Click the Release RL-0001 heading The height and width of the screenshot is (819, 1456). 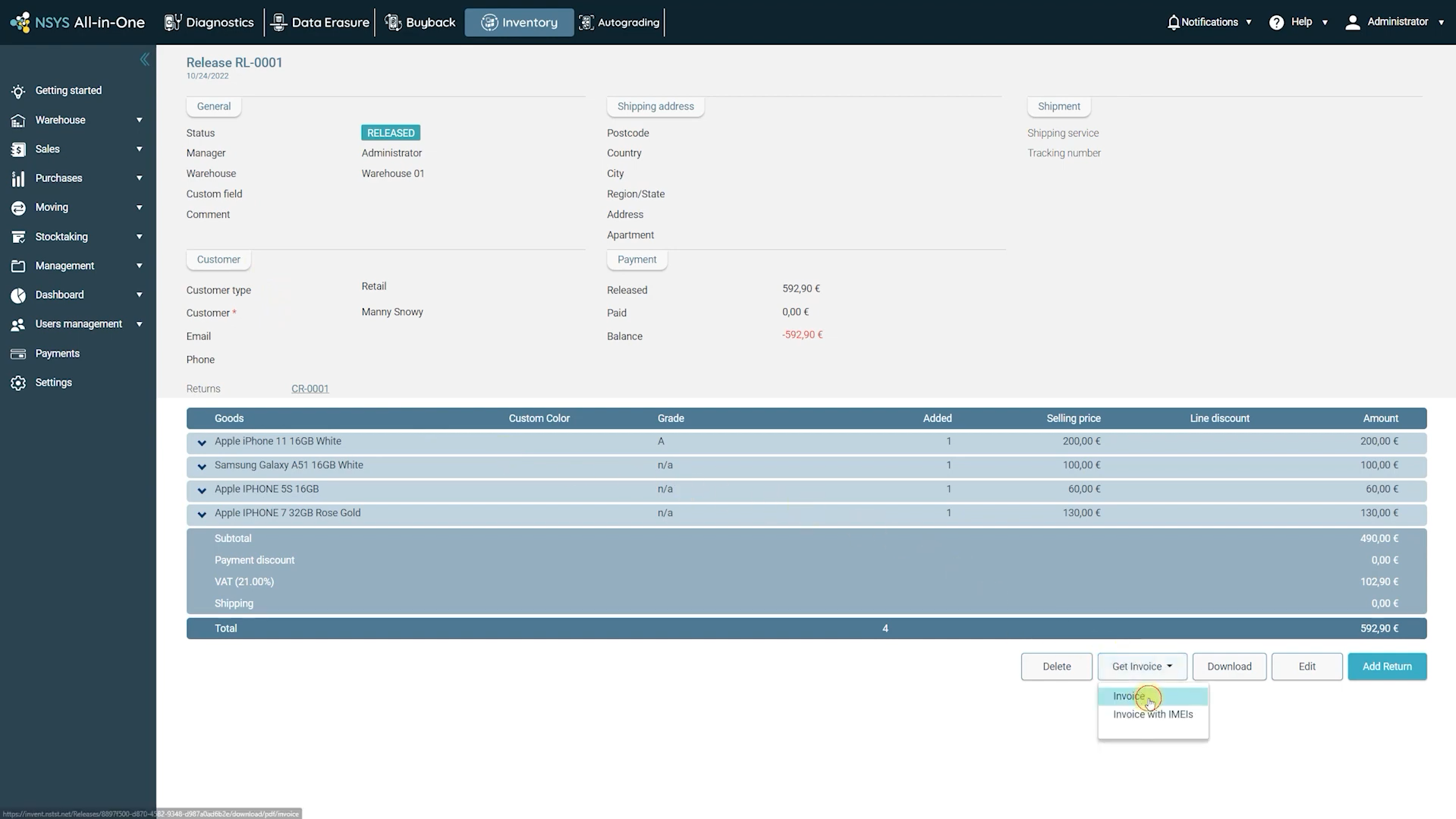pyautogui.click(x=234, y=63)
